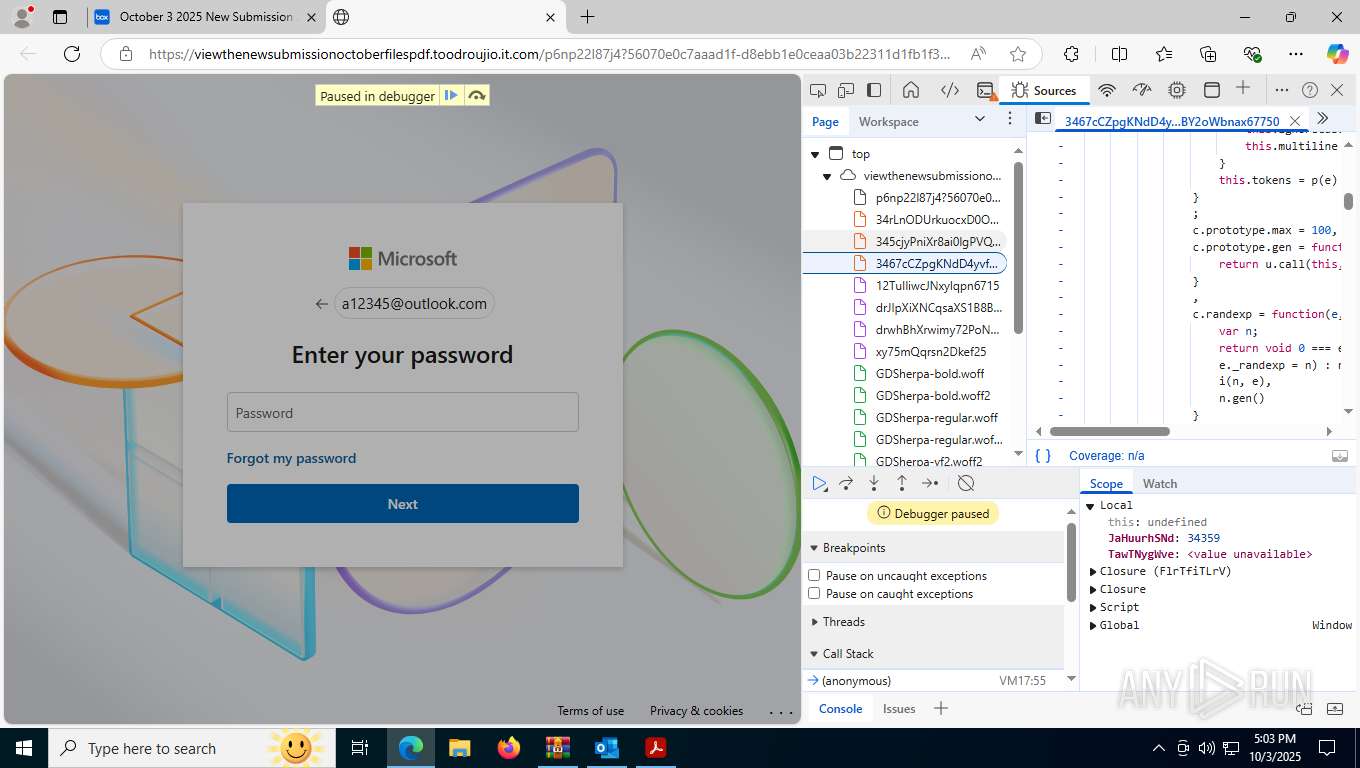Image resolution: width=1360 pixels, height=768 pixels.
Task: Open the DevTools Welcome home icon
Action: pyautogui.click(x=911, y=90)
